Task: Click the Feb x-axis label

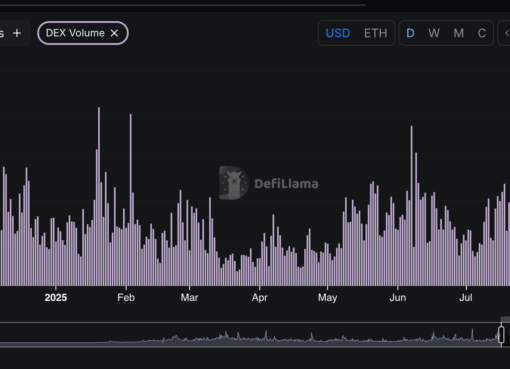Action: (126, 297)
